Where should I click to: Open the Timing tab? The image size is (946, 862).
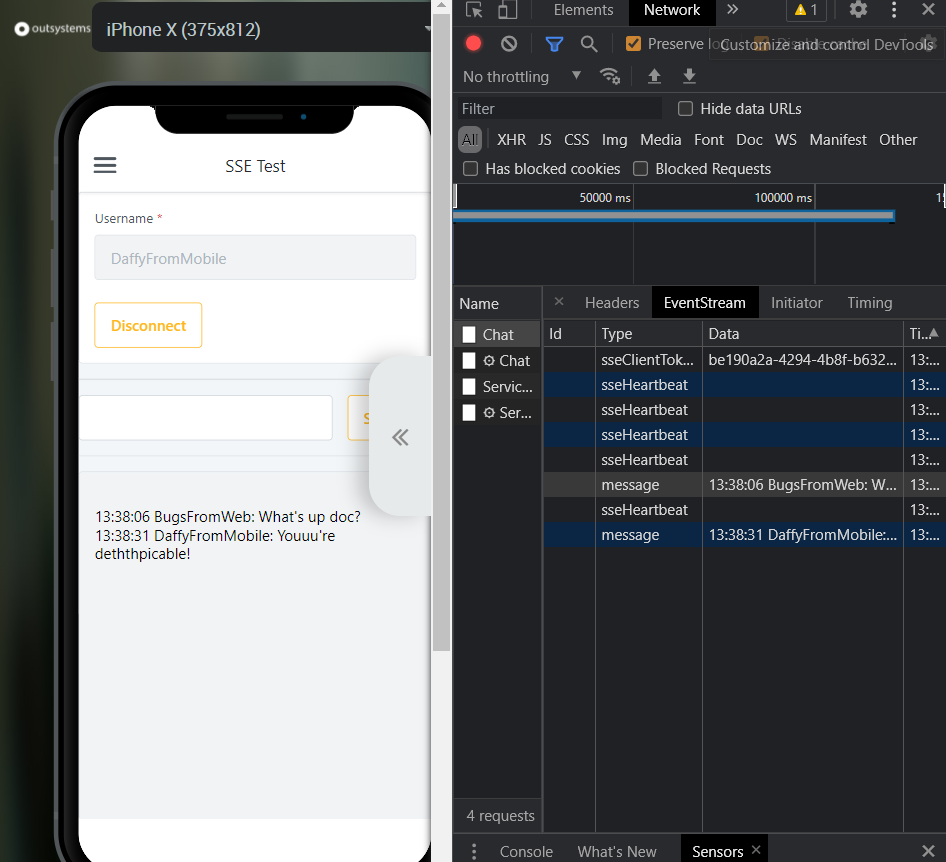pos(869,303)
